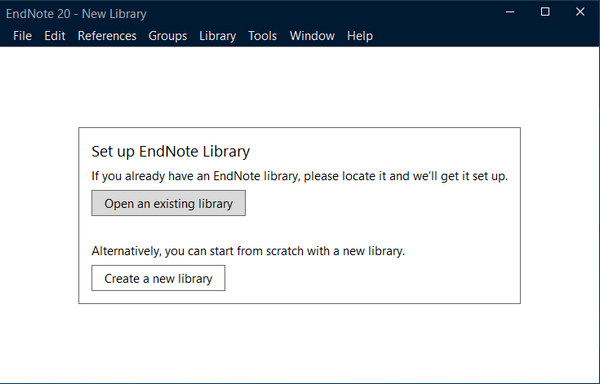The height and width of the screenshot is (384, 600).
Task: Open the References menu
Action: (x=107, y=36)
